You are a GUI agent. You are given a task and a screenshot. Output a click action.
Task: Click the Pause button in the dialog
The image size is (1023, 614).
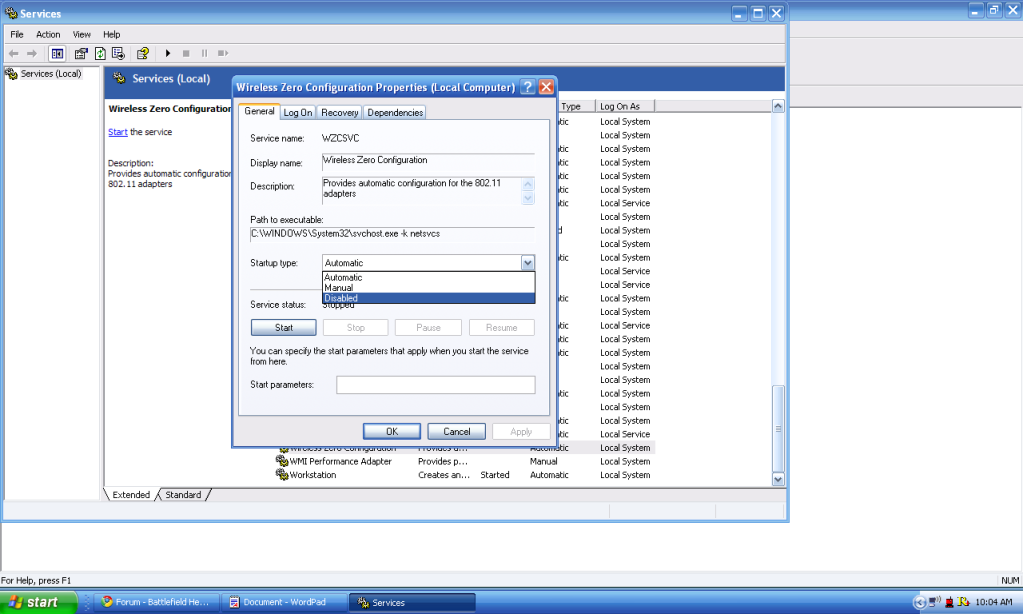428,328
